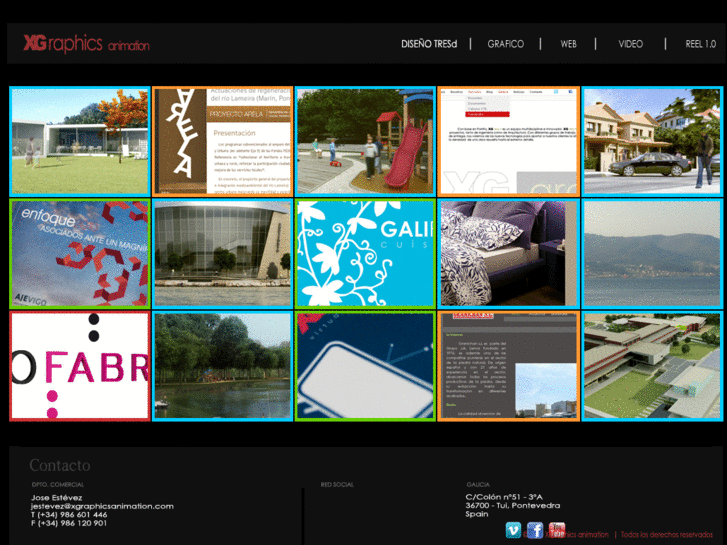Viewport: 727px width, 545px height.
Task: Open the lake with trees thumbnail
Action: click(223, 366)
